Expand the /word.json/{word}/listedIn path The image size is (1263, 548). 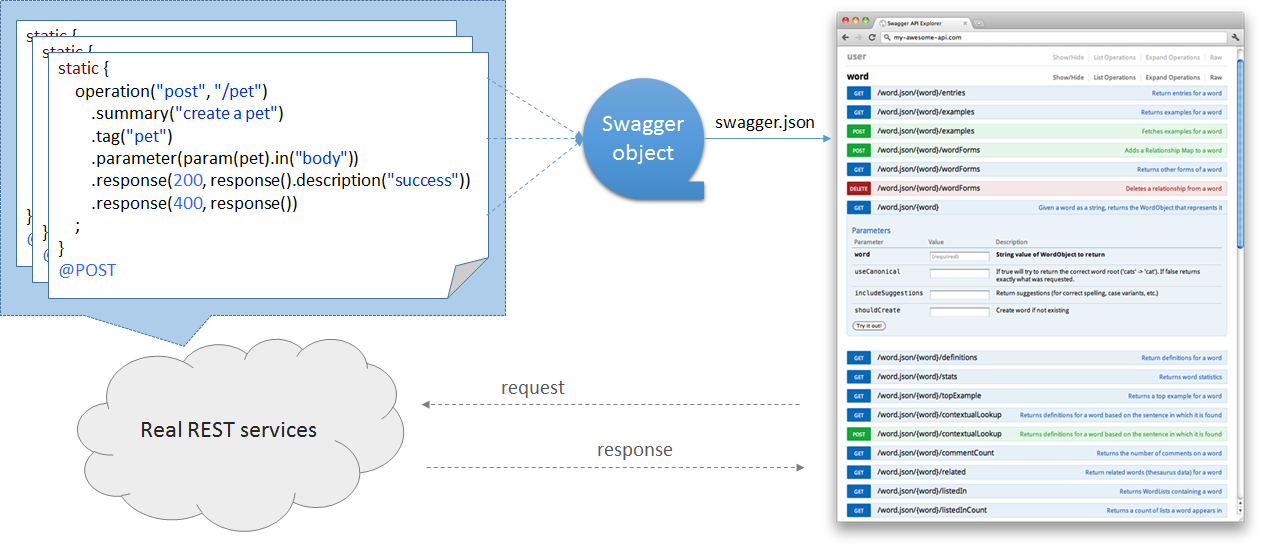tap(922, 491)
